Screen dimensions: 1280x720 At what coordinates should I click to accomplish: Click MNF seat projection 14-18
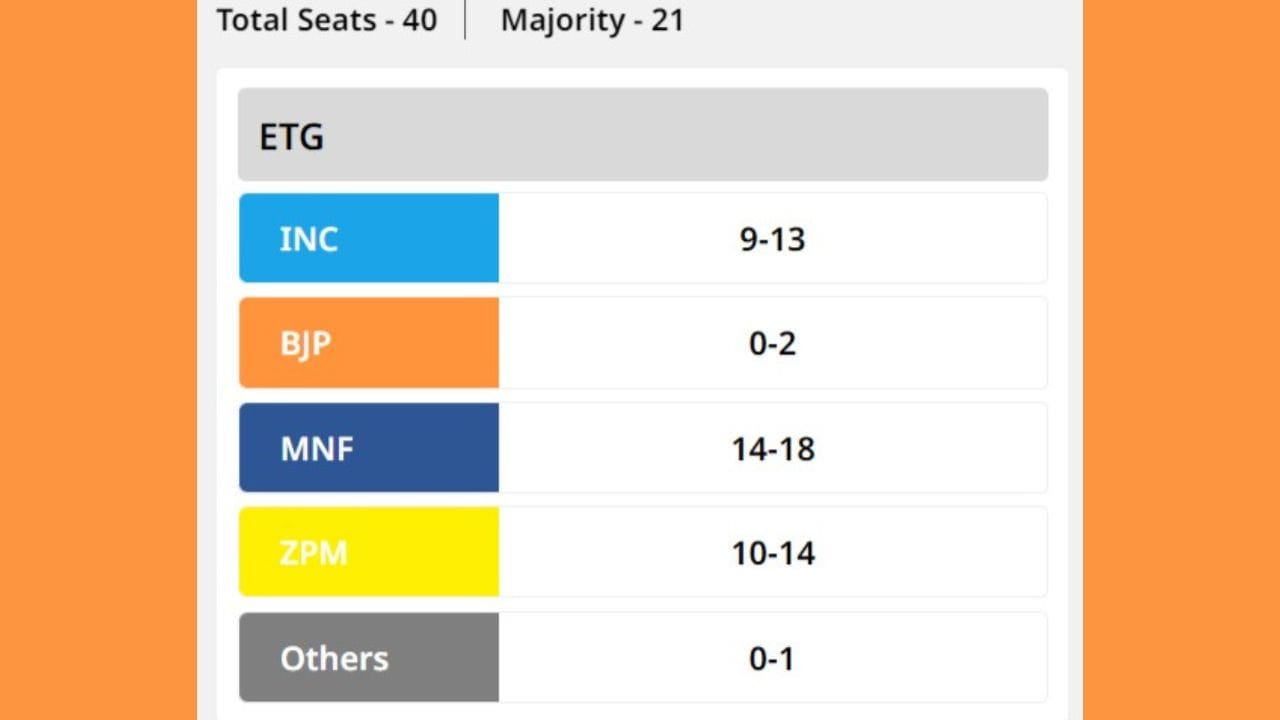pyautogui.click(x=772, y=449)
